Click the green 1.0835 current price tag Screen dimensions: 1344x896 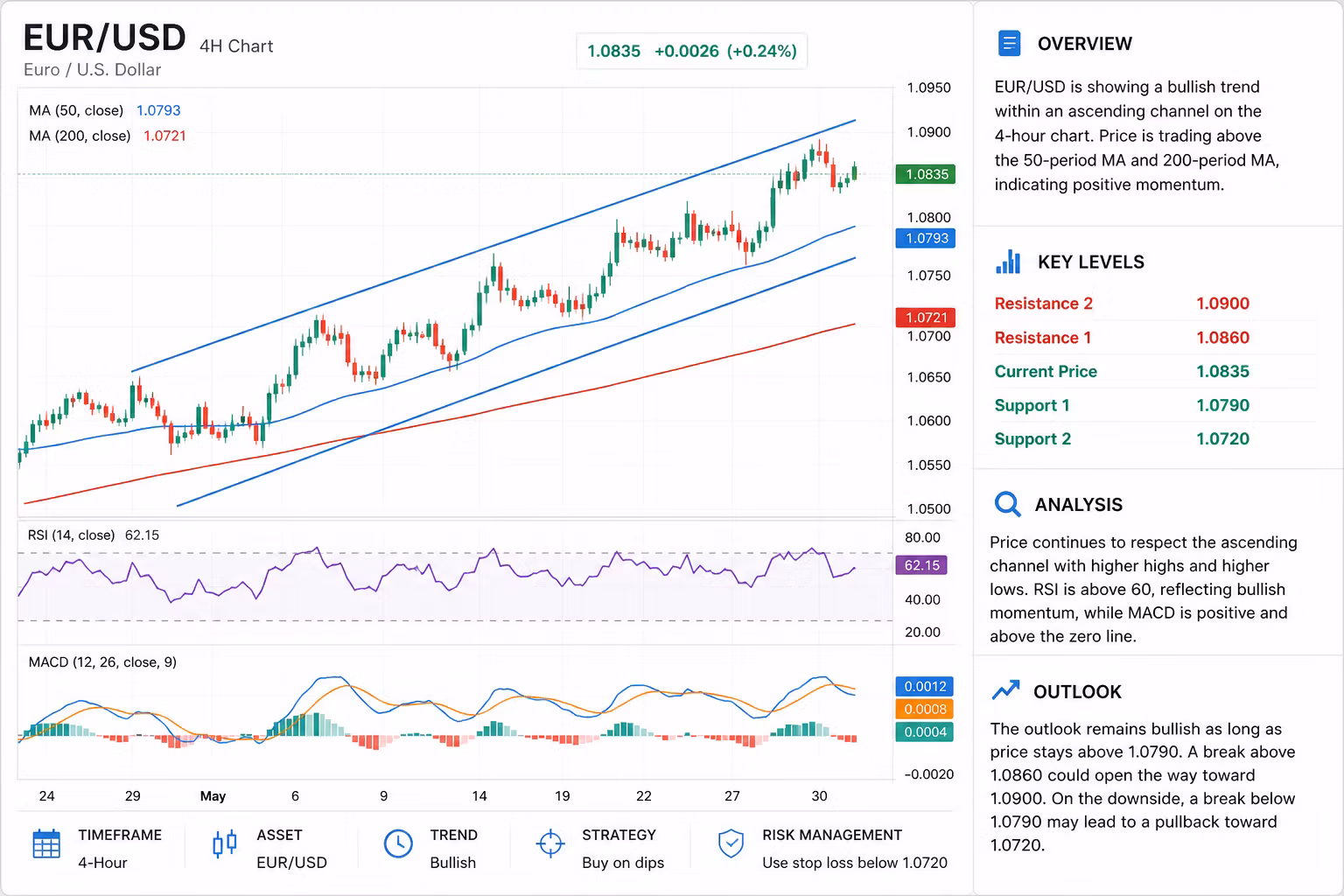(926, 174)
